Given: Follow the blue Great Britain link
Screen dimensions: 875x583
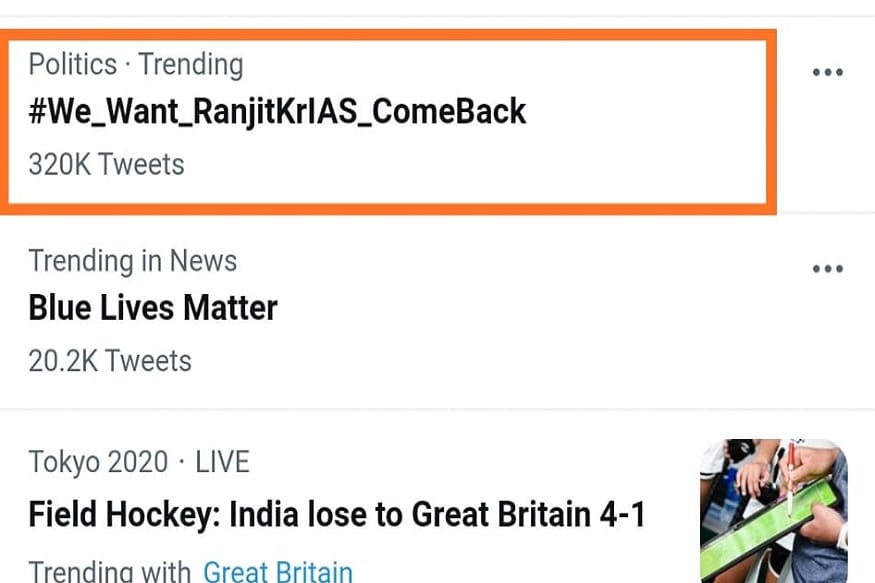Looking at the screenshot, I should point(278,572).
